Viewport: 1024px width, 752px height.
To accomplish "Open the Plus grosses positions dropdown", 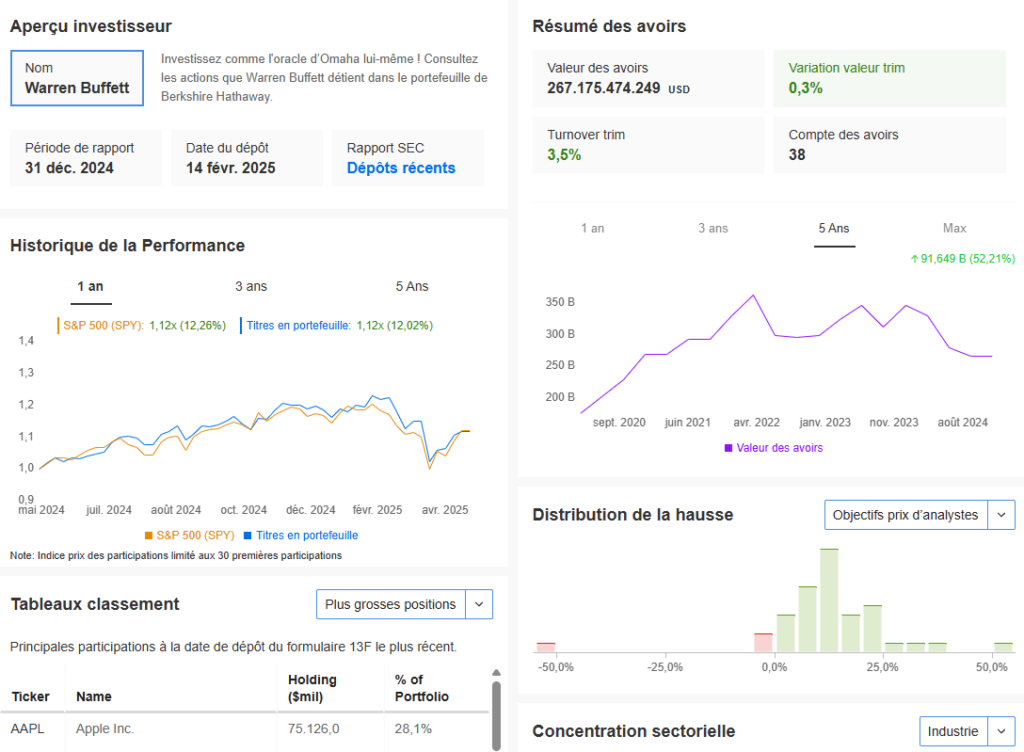I will (404, 604).
